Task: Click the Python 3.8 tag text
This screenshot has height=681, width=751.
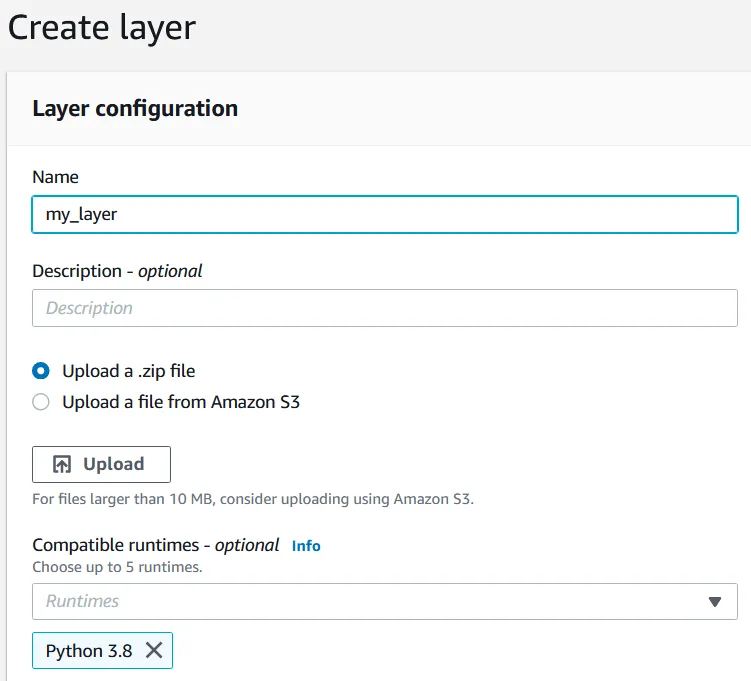Action: 89,651
